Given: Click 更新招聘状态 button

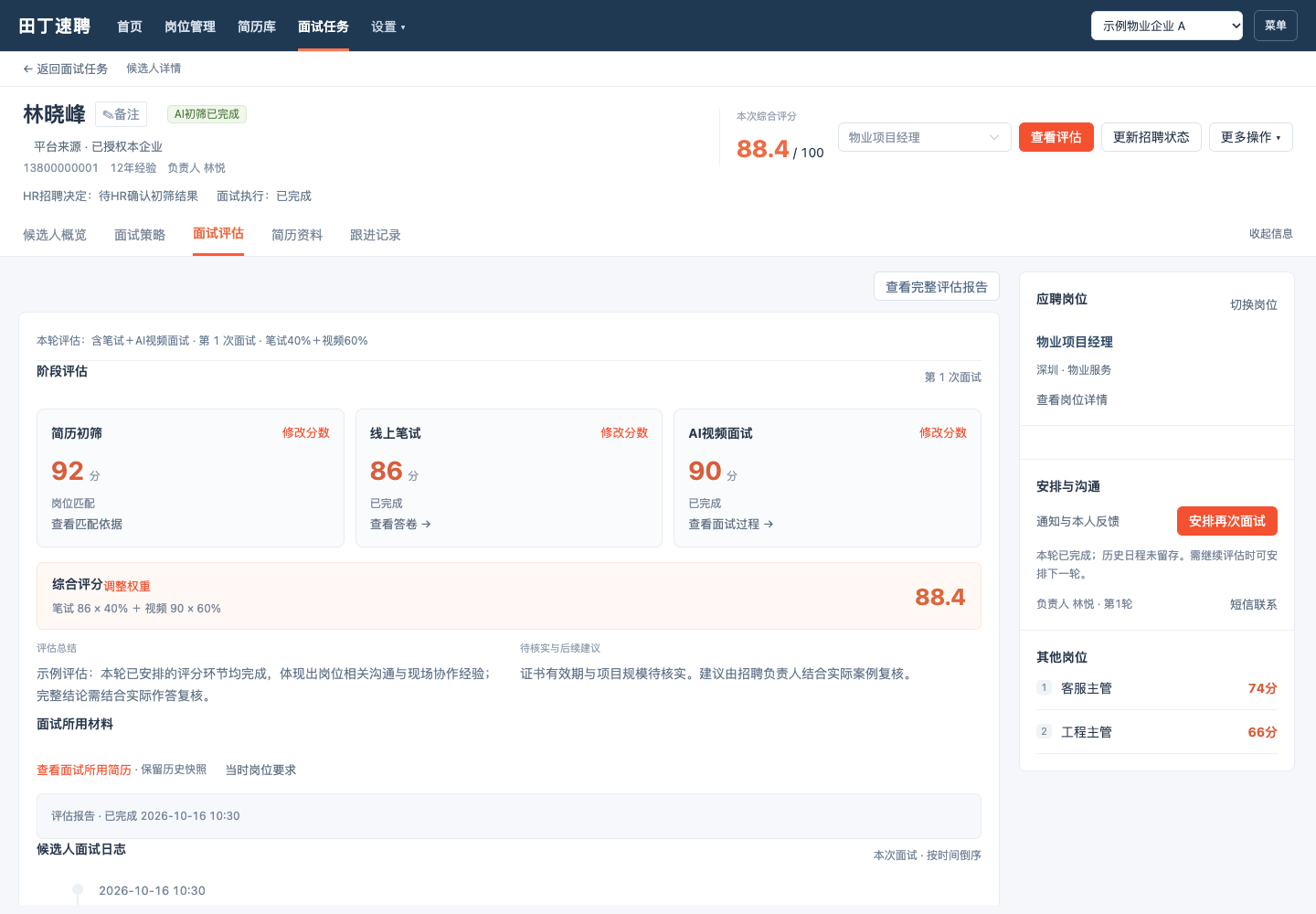Looking at the screenshot, I should coord(1151,137).
